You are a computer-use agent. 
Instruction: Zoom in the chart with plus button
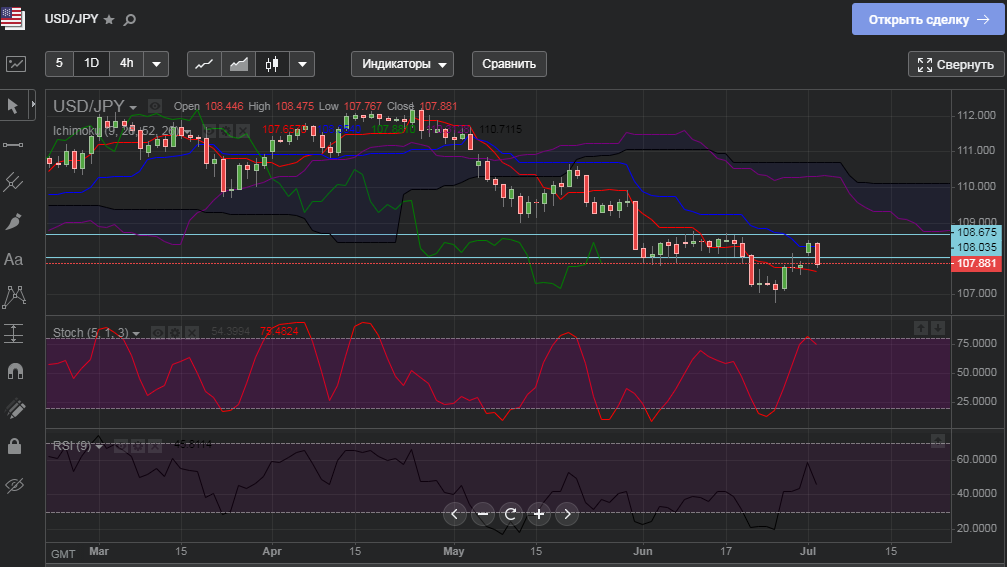click(539, 514)
